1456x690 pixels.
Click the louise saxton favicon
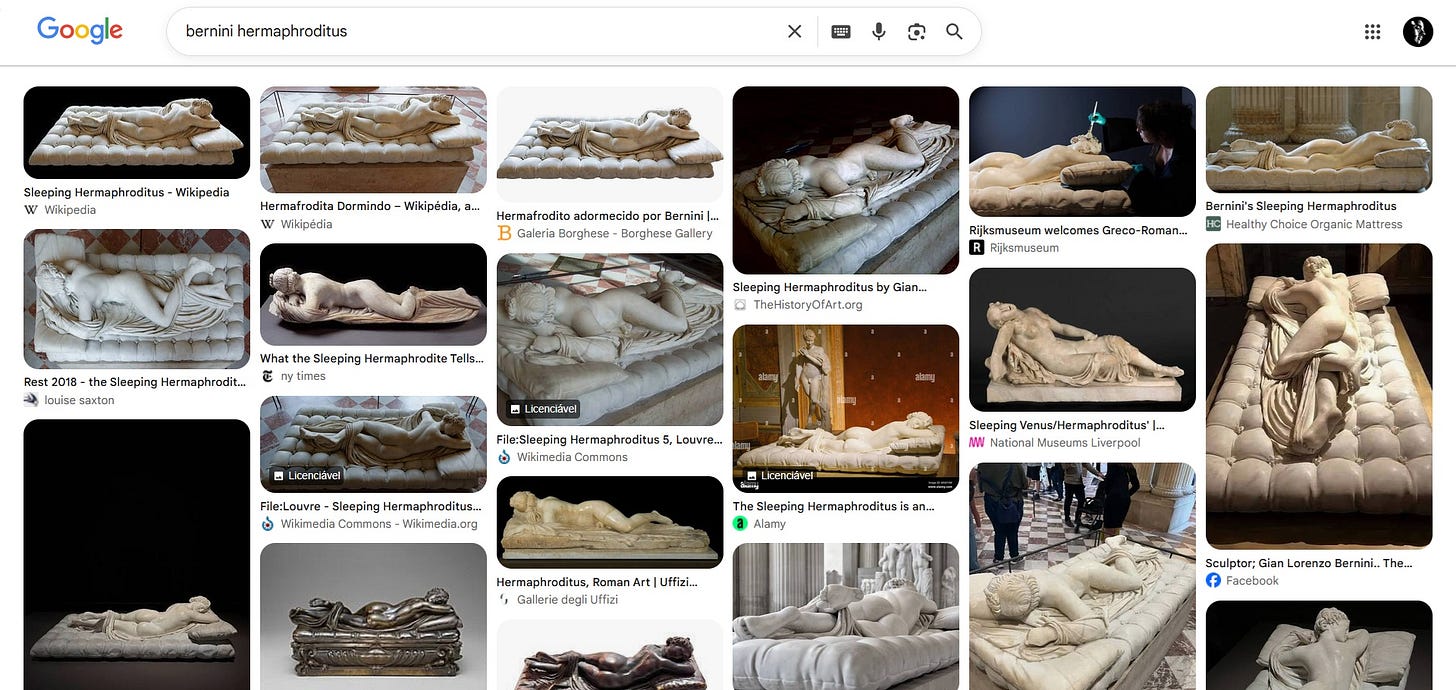31,400
